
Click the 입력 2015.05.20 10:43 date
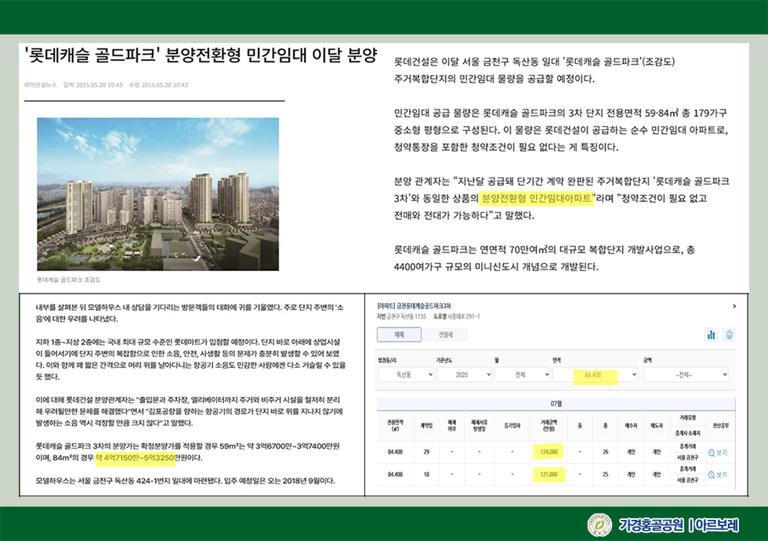[93, 85]
